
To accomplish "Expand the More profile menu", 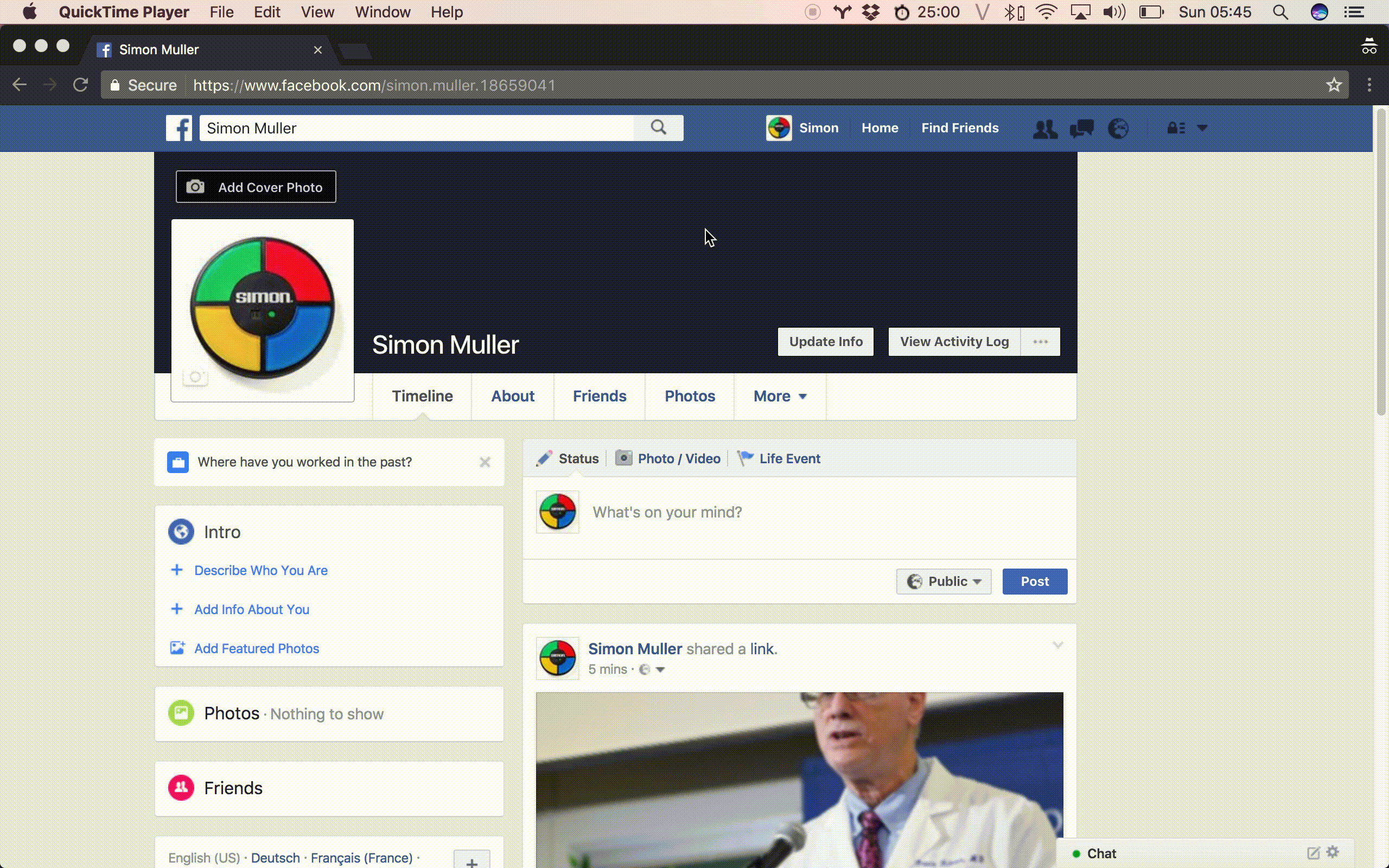I will 780,396.
